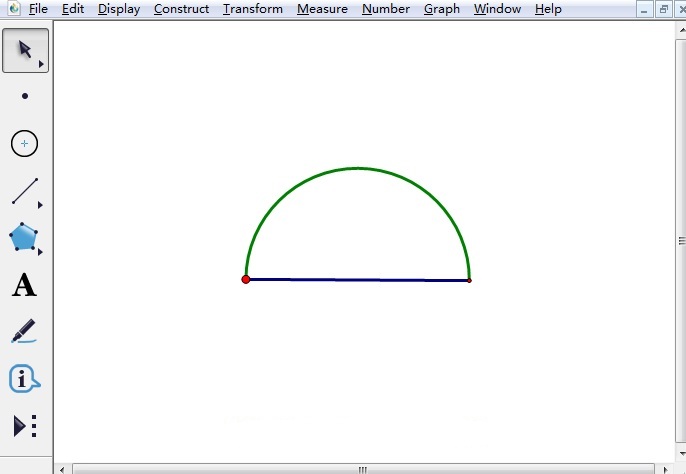The width and height of the screenshot is (686, 474).
Task: Expand the Straightedge tool flyout triangle
Action: point(40,205)
